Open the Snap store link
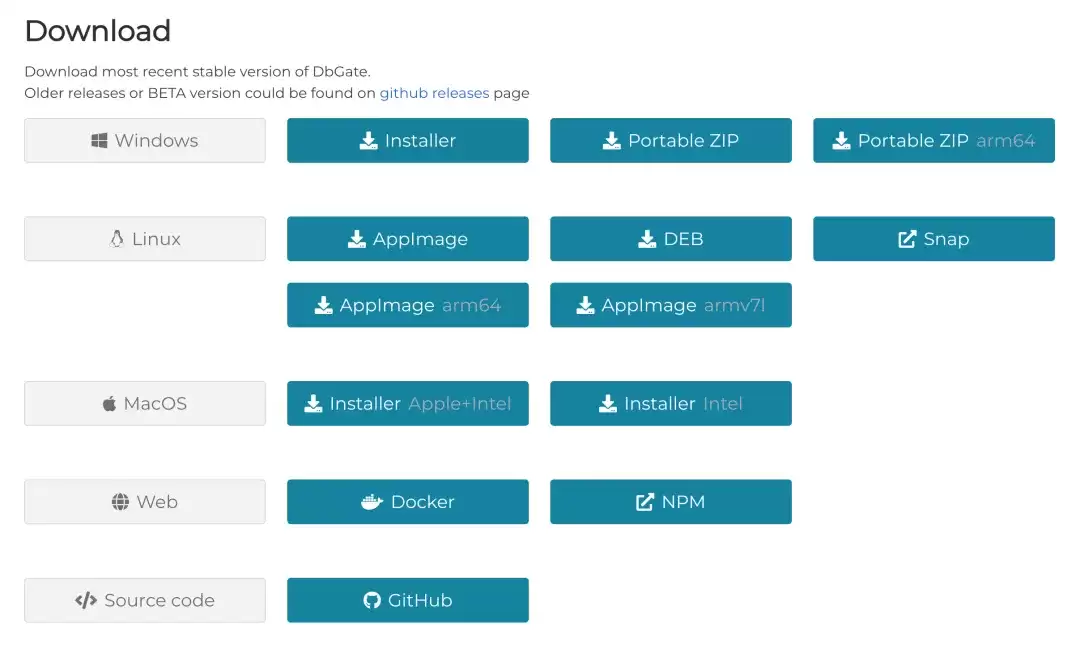 pos(934,239)
